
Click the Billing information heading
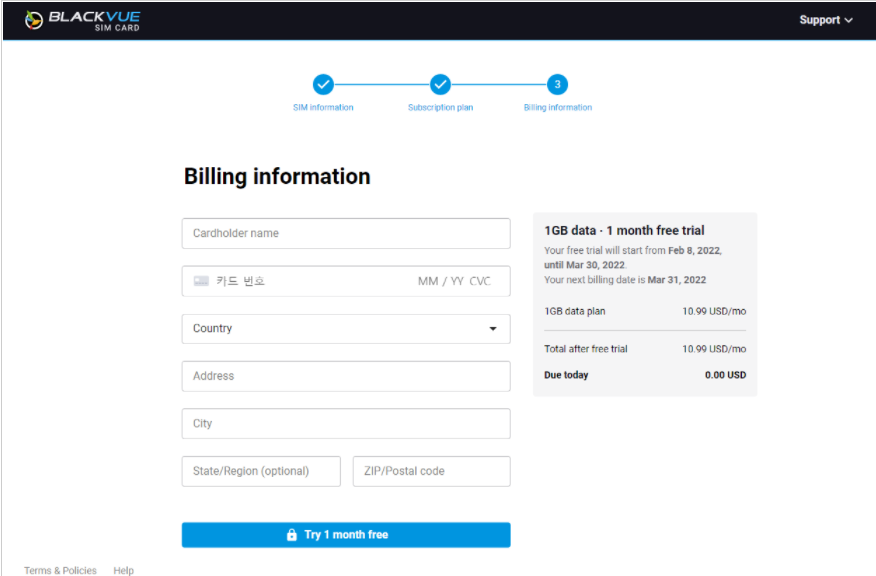277,177
